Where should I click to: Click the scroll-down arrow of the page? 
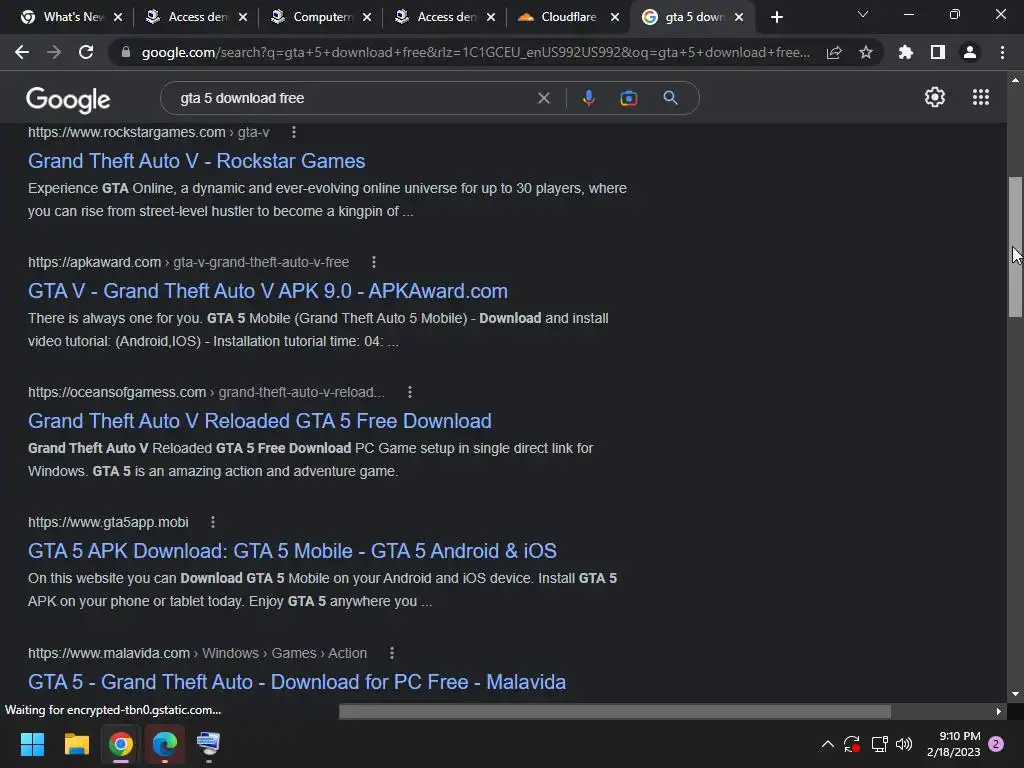(1015, 694)
